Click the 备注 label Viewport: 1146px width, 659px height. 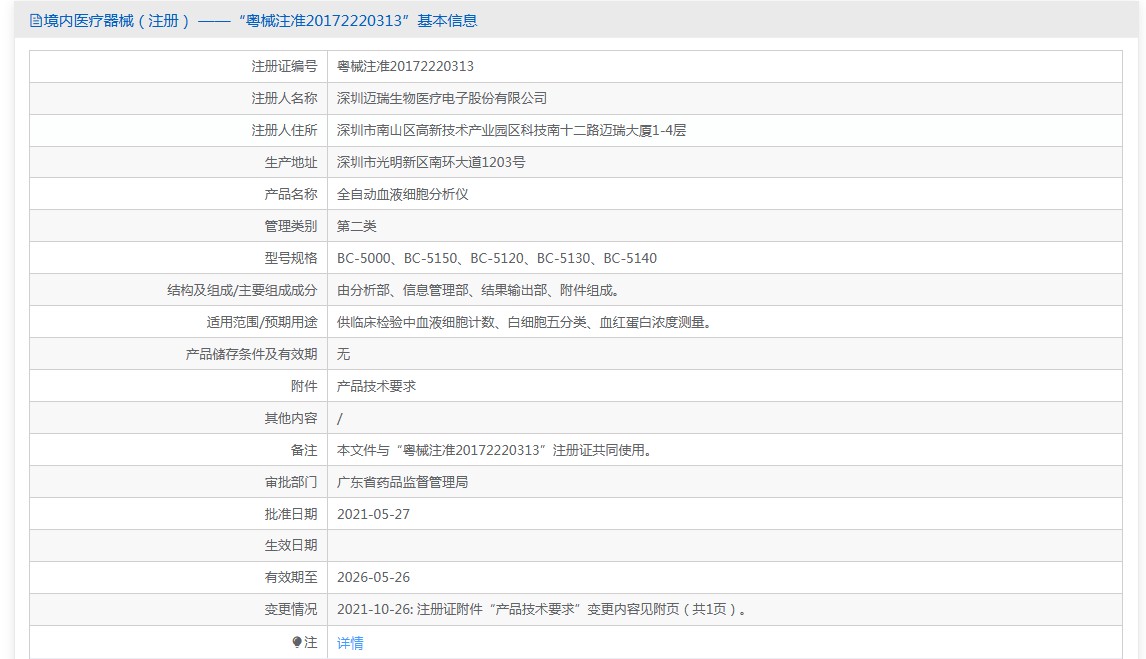coord(304,451)
